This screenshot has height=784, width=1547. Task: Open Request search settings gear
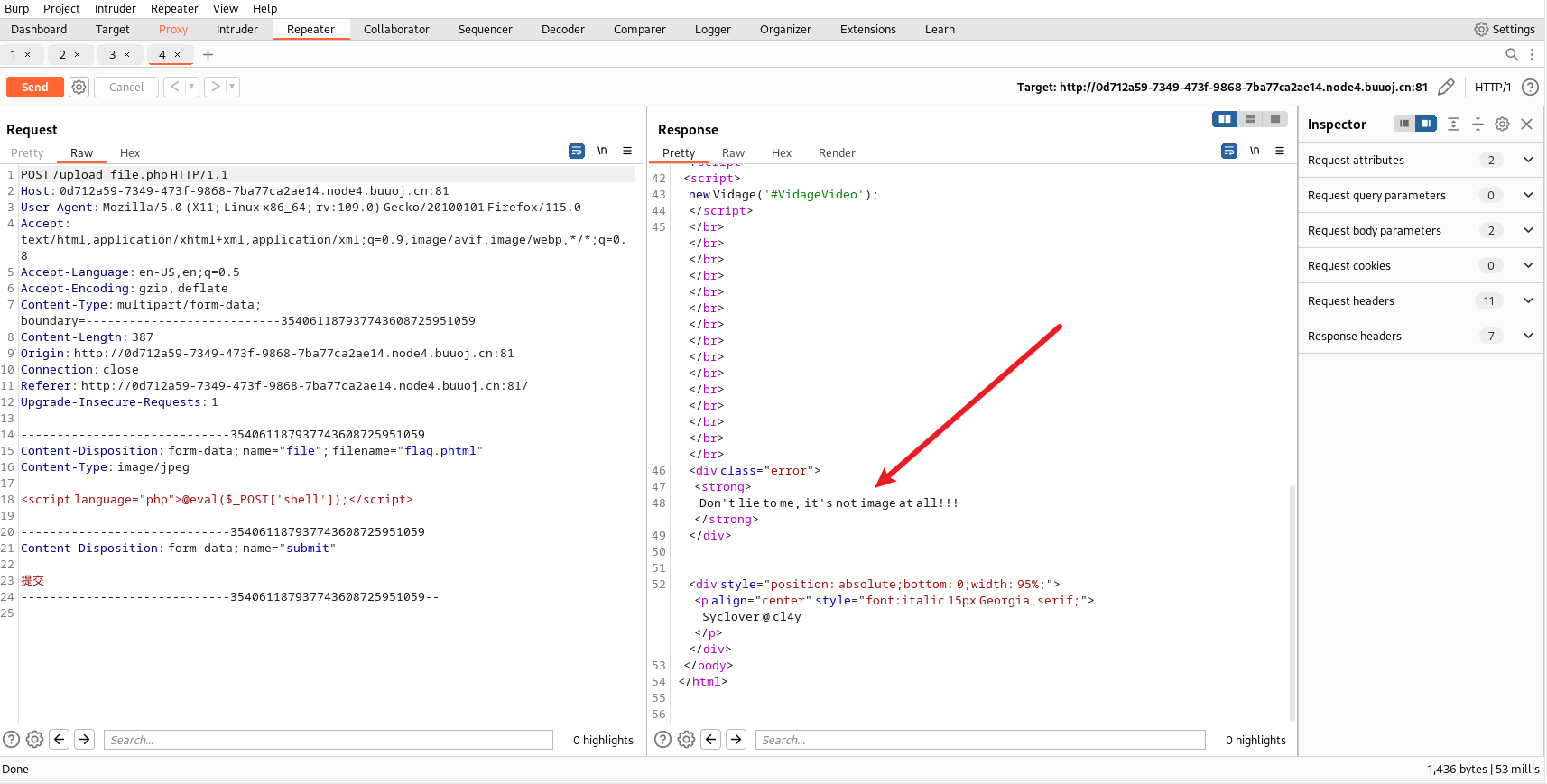(x=34, y=740)
